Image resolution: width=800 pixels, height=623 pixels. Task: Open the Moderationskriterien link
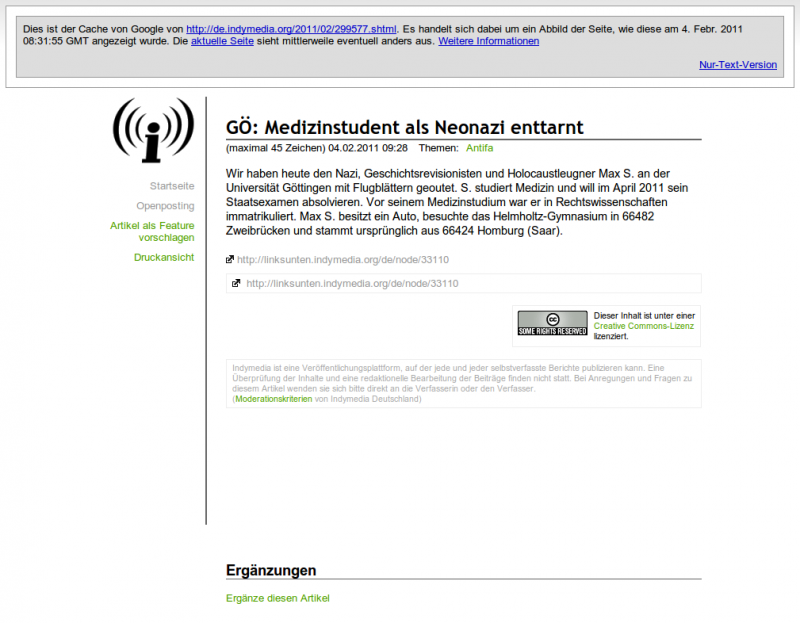(273, 399)
